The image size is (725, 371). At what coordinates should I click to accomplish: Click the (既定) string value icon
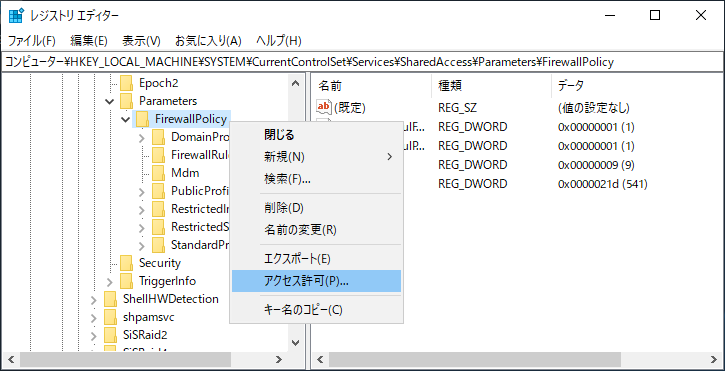(324, 107)
